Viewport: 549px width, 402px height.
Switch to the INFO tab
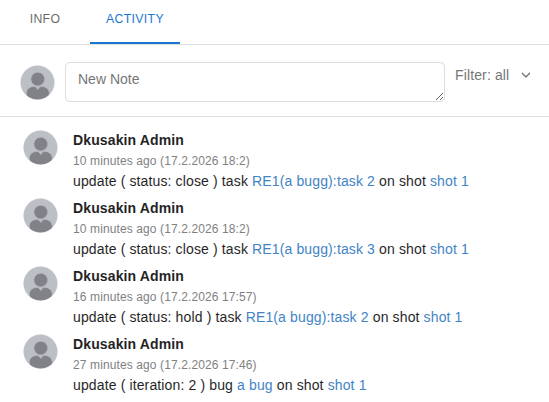(45, 19)
